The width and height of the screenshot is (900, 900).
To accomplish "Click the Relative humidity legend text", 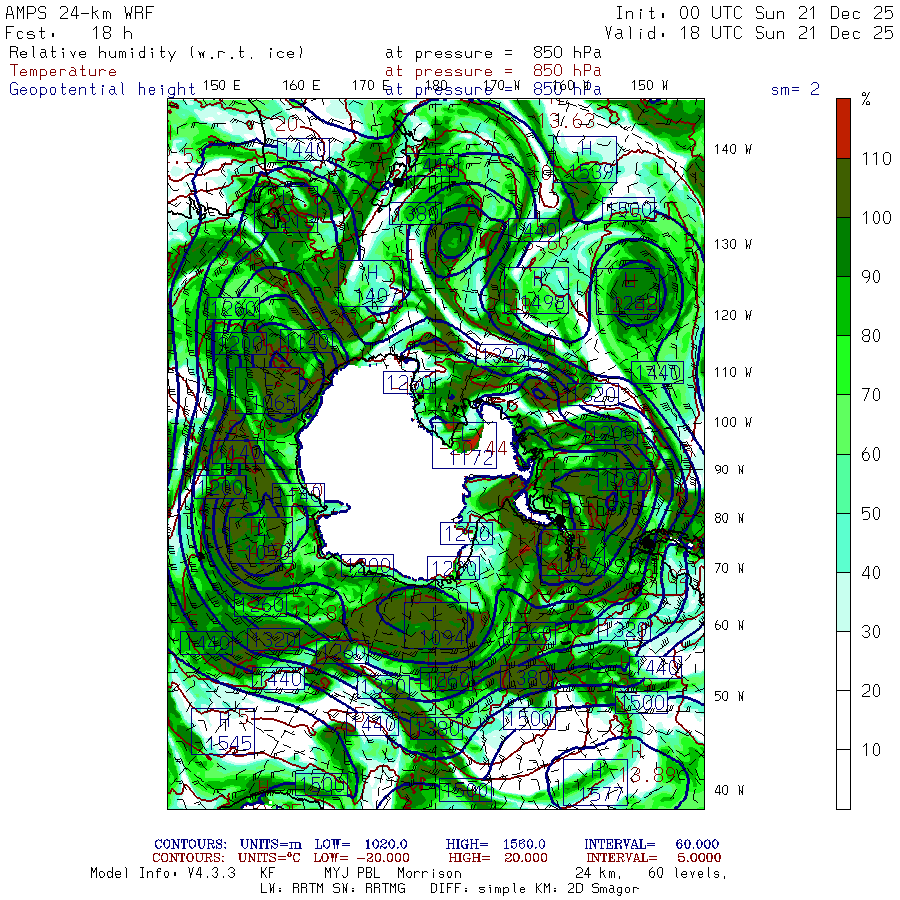I will (x=156, y=52).
